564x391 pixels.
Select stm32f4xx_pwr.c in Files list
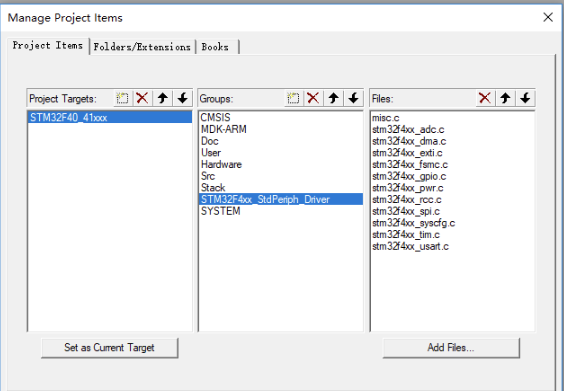pos(452,188)
